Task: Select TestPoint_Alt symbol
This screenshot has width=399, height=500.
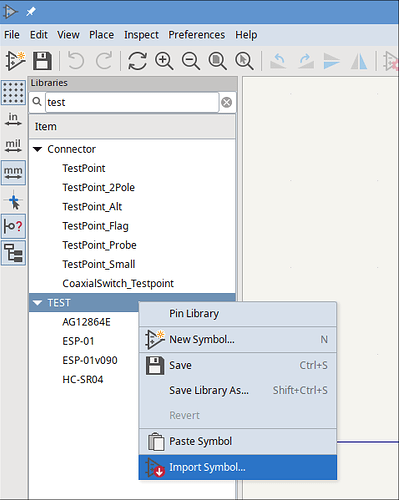Action: (92, 207)
